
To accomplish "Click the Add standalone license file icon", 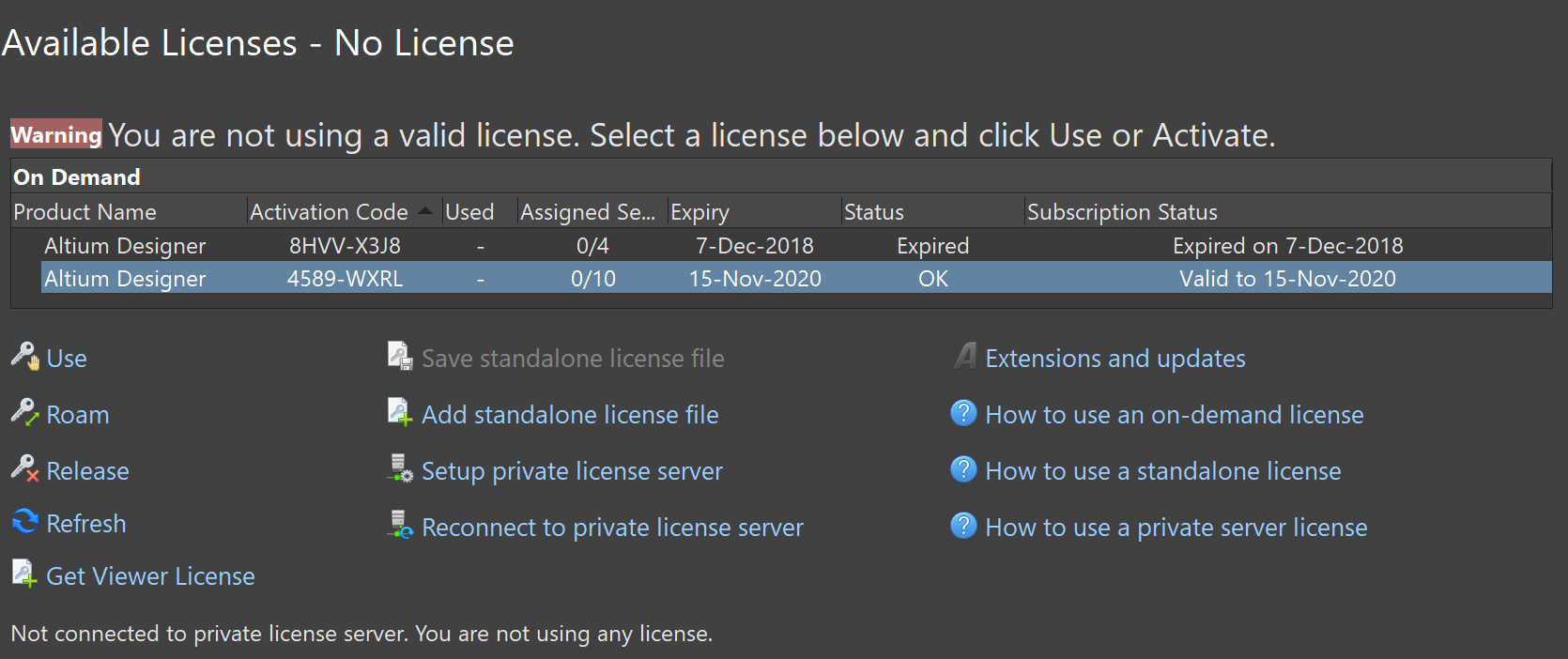I will [x=401, y=413].
